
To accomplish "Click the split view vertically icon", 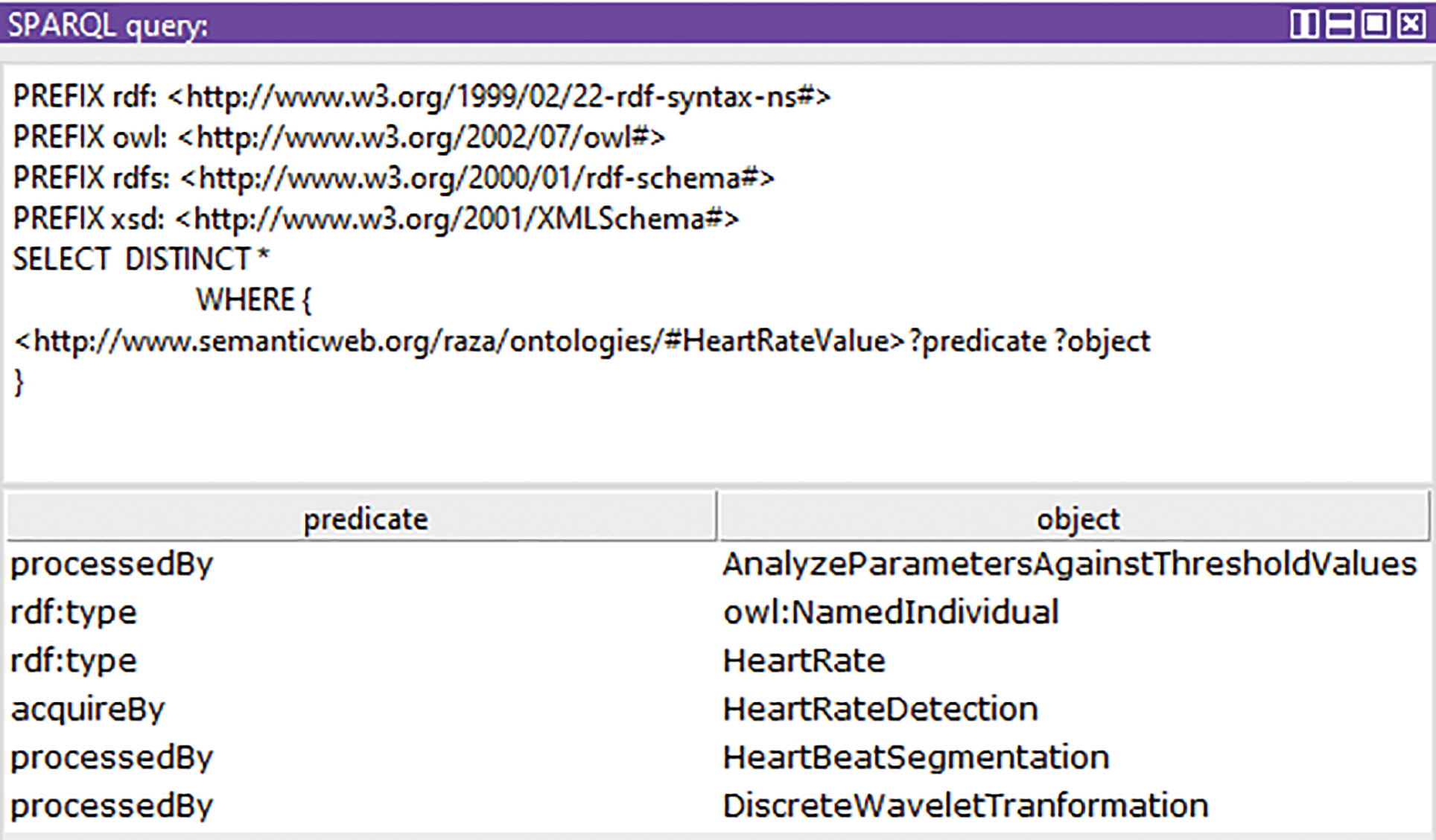I will 1303,24.
